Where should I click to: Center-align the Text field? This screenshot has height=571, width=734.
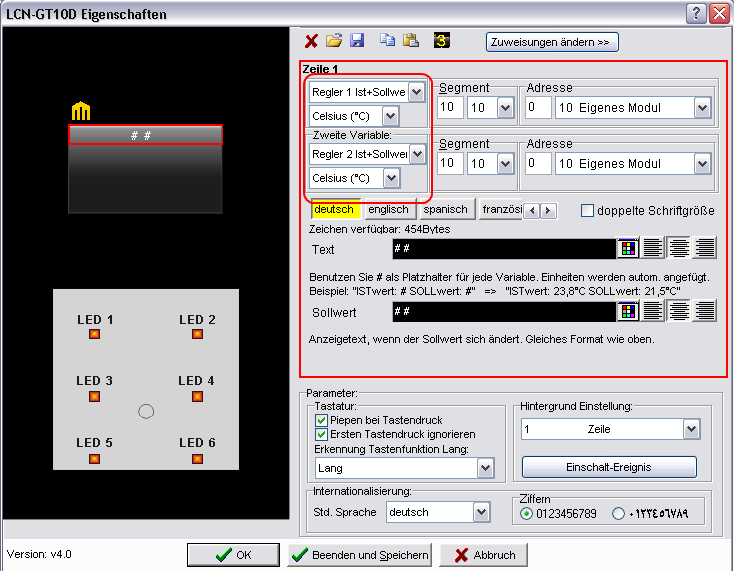point(680,249)
